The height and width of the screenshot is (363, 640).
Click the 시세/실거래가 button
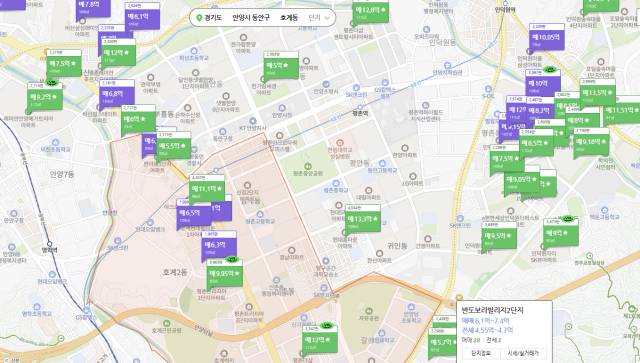pyautogui.click(x=522, y=354)
